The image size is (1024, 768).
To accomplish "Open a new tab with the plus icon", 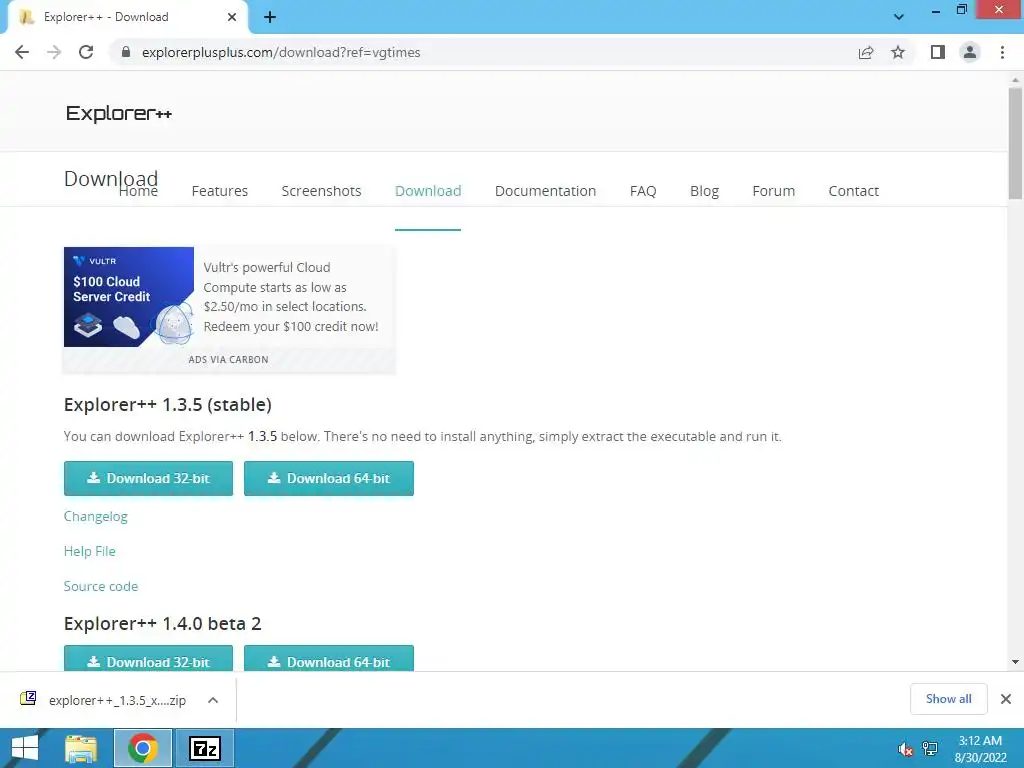I will (270, 17).
